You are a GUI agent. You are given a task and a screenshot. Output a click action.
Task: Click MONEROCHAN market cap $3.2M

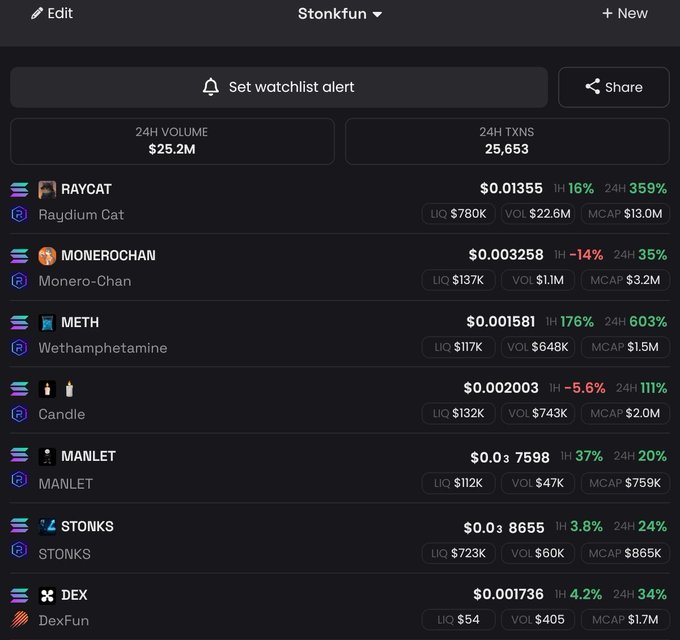coord(625,280)
